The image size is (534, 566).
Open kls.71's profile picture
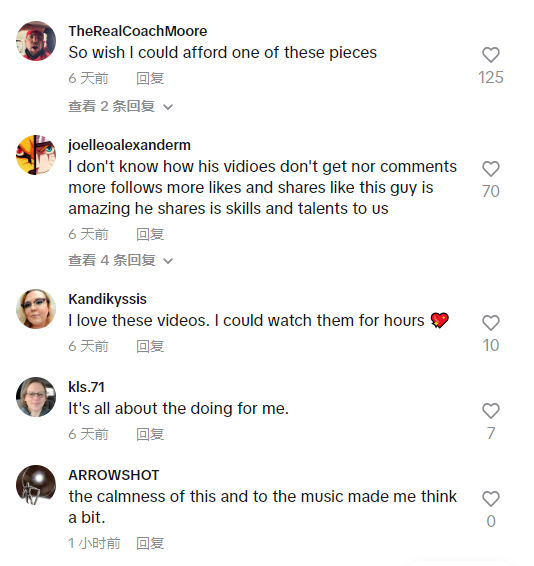36,397
